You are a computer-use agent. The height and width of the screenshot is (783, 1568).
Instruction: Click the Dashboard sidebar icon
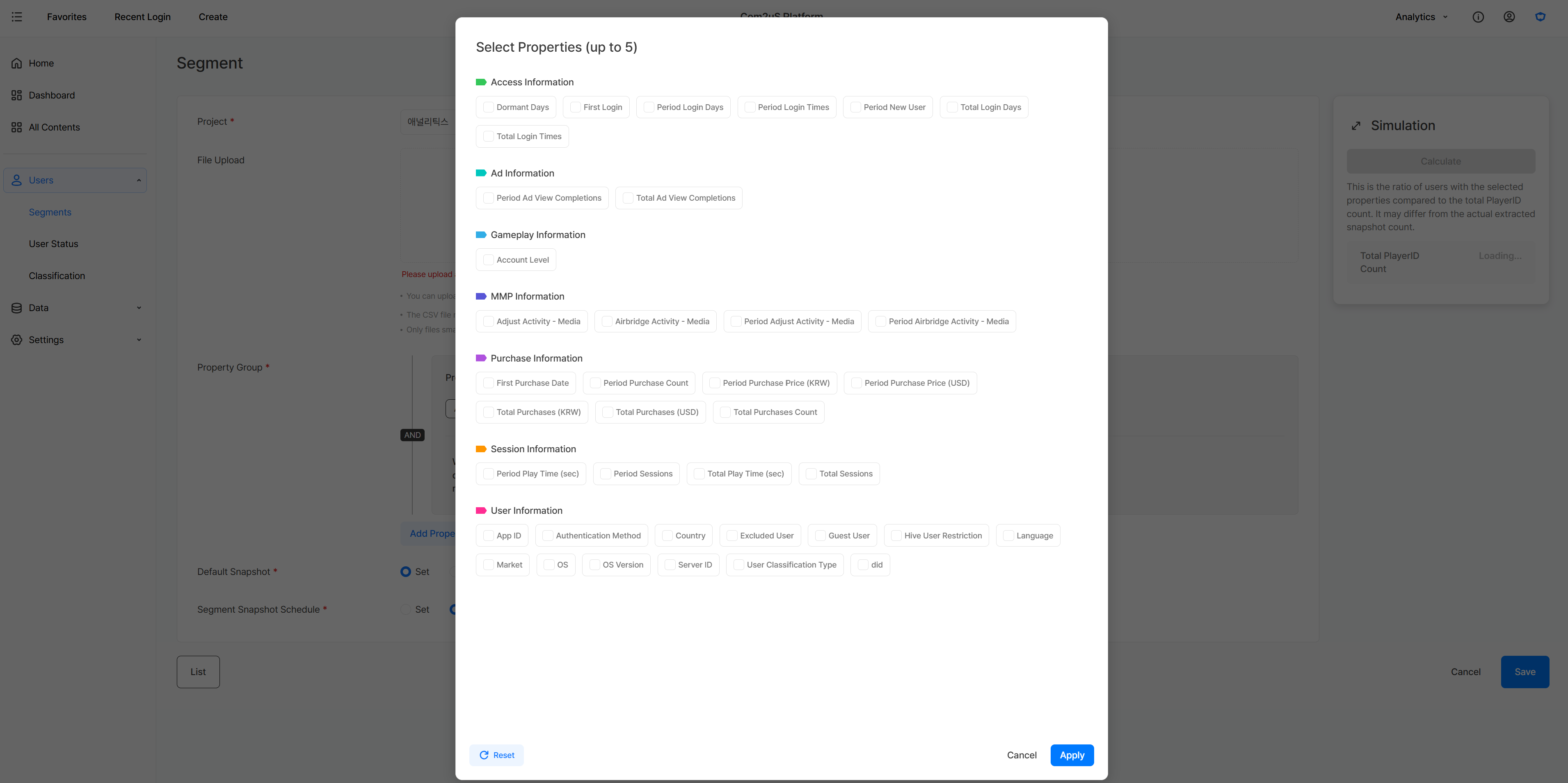[16, 95]
